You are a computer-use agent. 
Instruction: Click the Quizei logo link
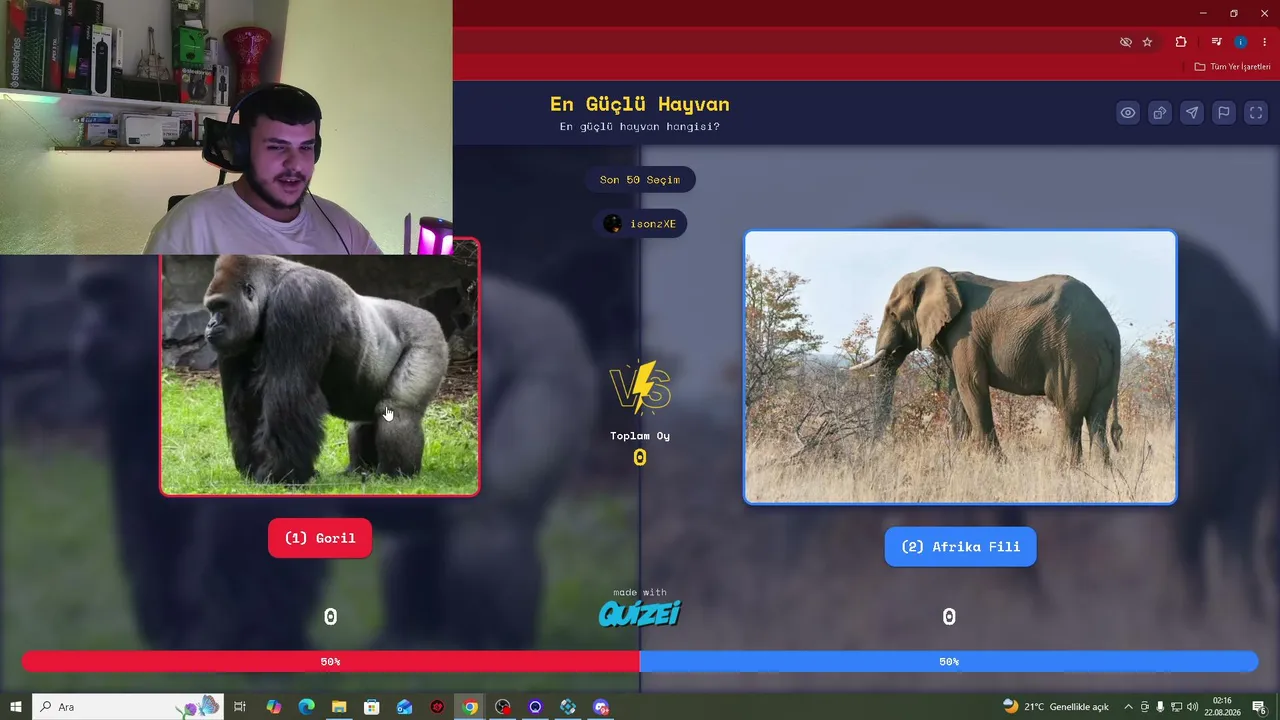(640, 613)
